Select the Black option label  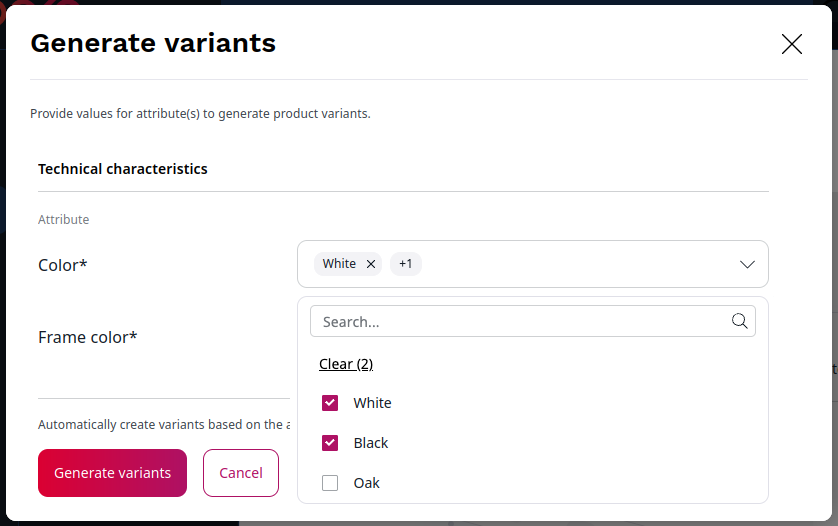371,443
